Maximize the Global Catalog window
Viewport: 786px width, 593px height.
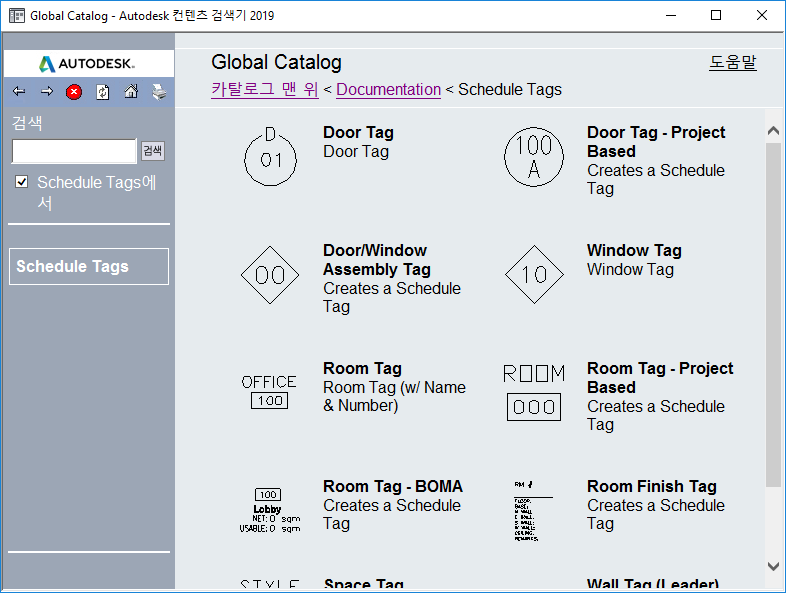pyautogui.click(x=716, y=15)
